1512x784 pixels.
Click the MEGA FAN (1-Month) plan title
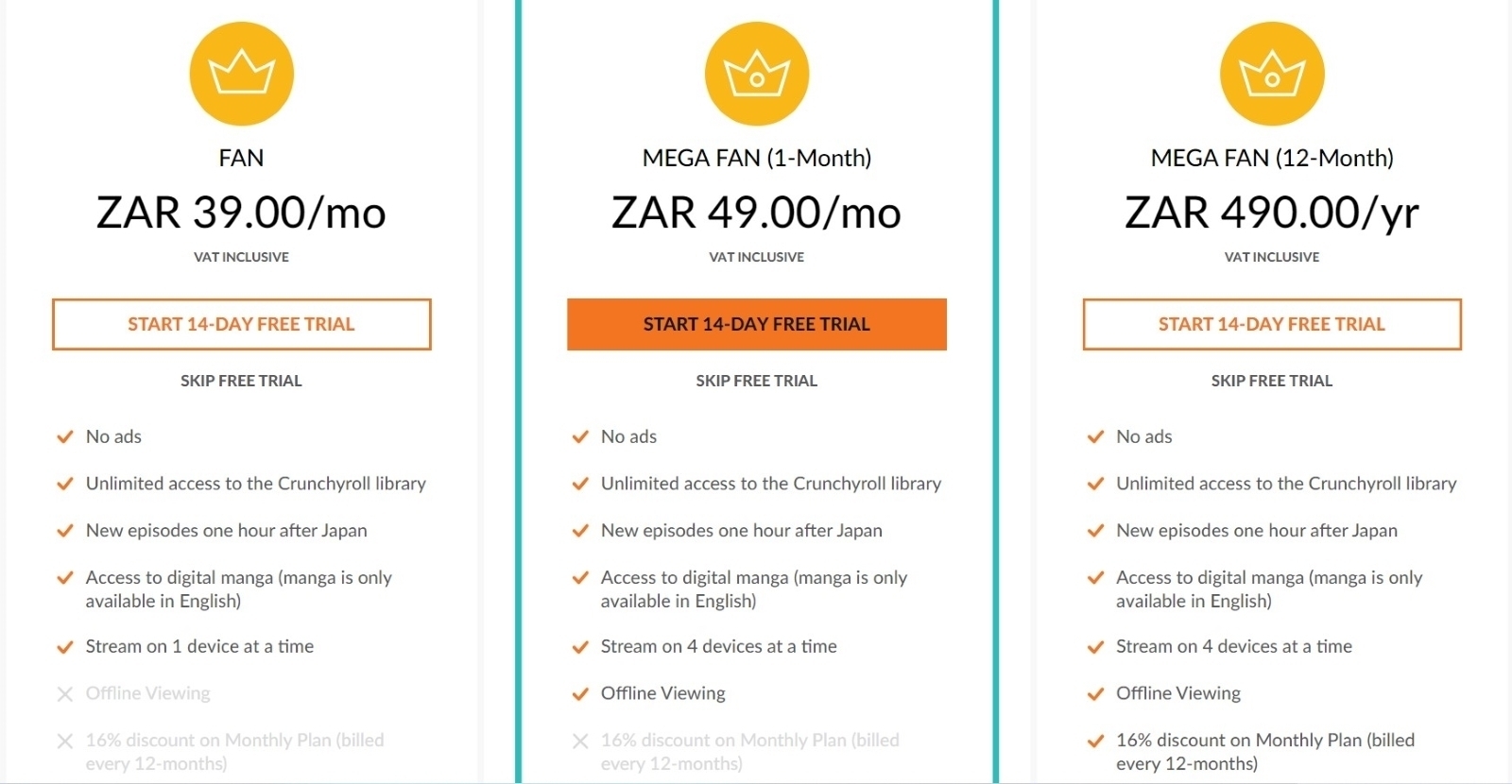tap(756, 158)
